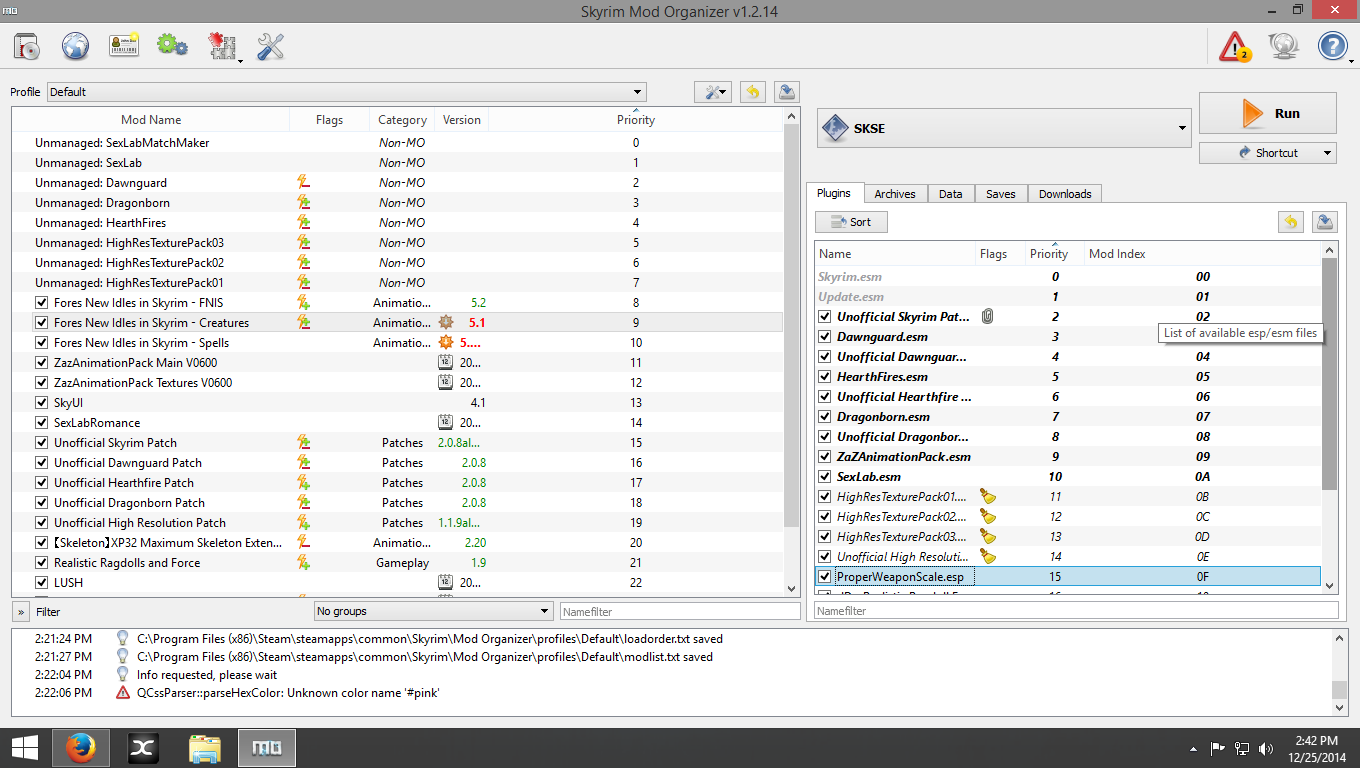Screen dimensions: 1360x768
Task: Open the Profile dropdown showing Default
Action: 346,92
